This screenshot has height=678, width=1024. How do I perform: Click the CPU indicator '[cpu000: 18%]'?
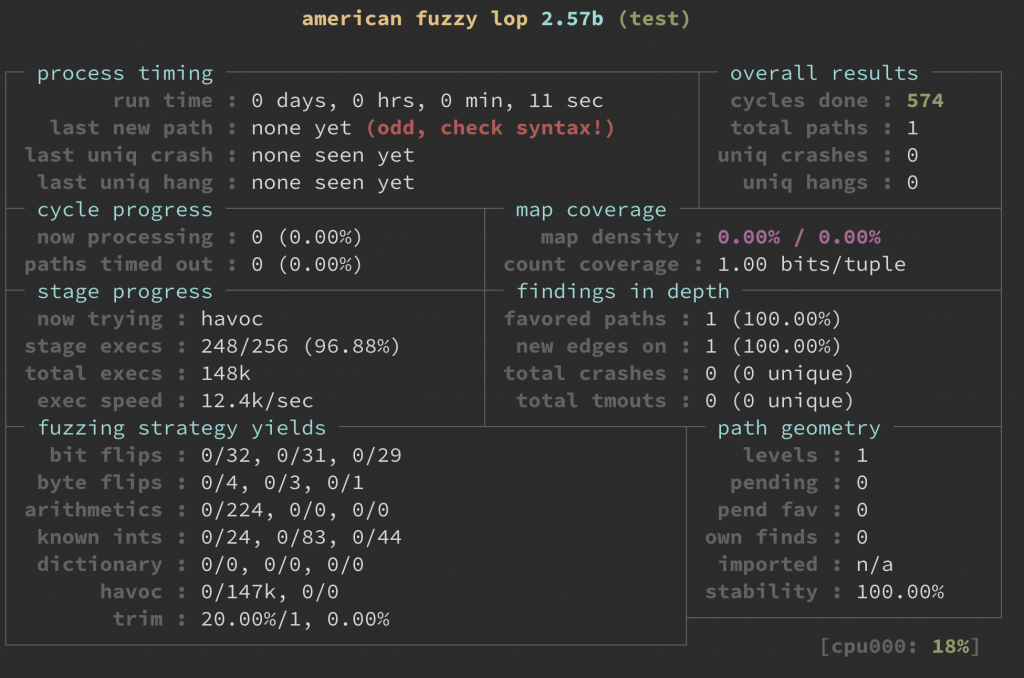900,647
